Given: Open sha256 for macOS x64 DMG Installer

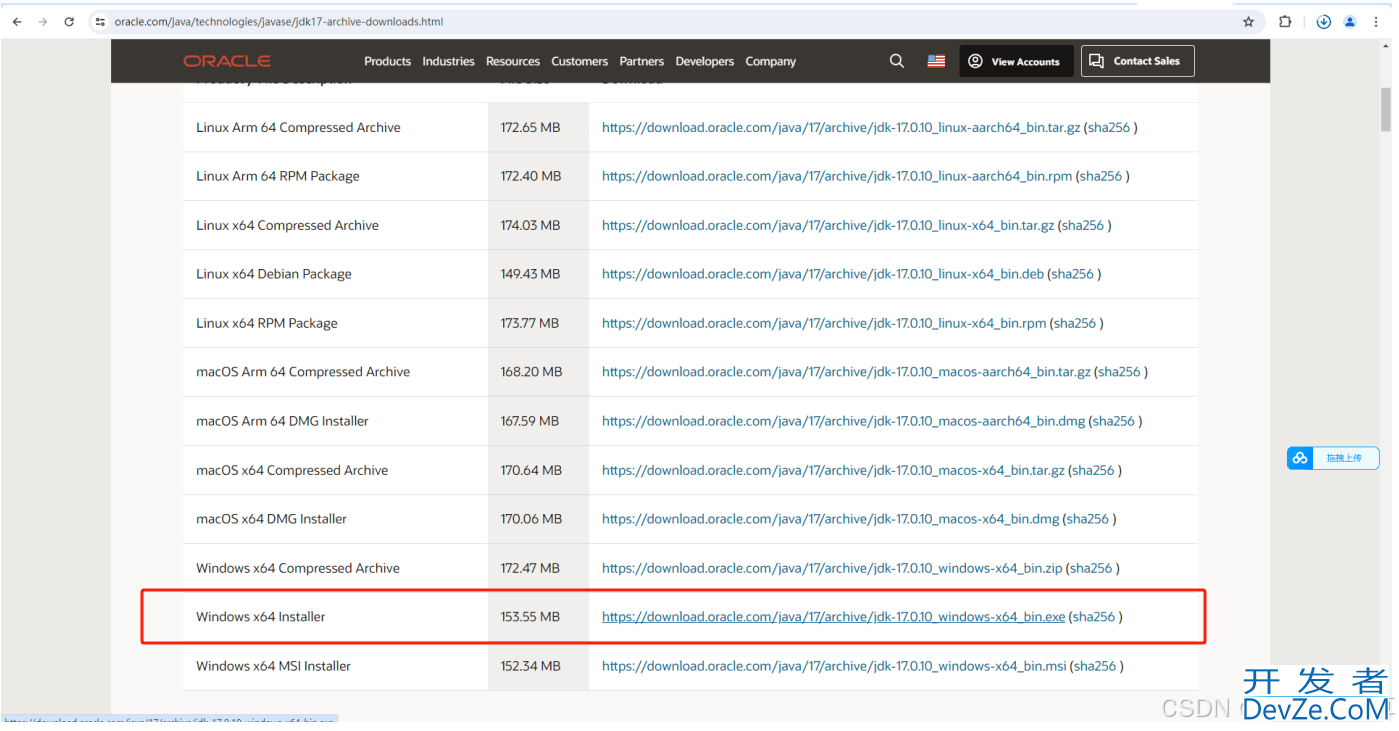Looking at the screenshot, I should (x=1088, y=519).
